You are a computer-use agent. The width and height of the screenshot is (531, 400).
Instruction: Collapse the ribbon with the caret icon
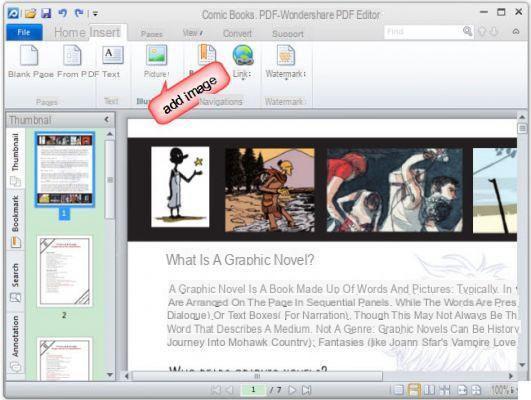tap(516, 31)
